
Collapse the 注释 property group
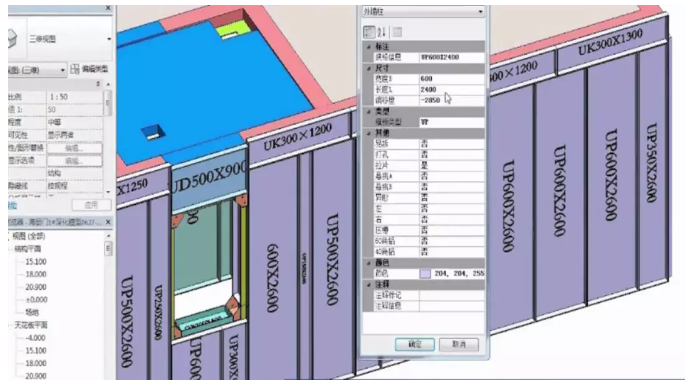point(369,284)
